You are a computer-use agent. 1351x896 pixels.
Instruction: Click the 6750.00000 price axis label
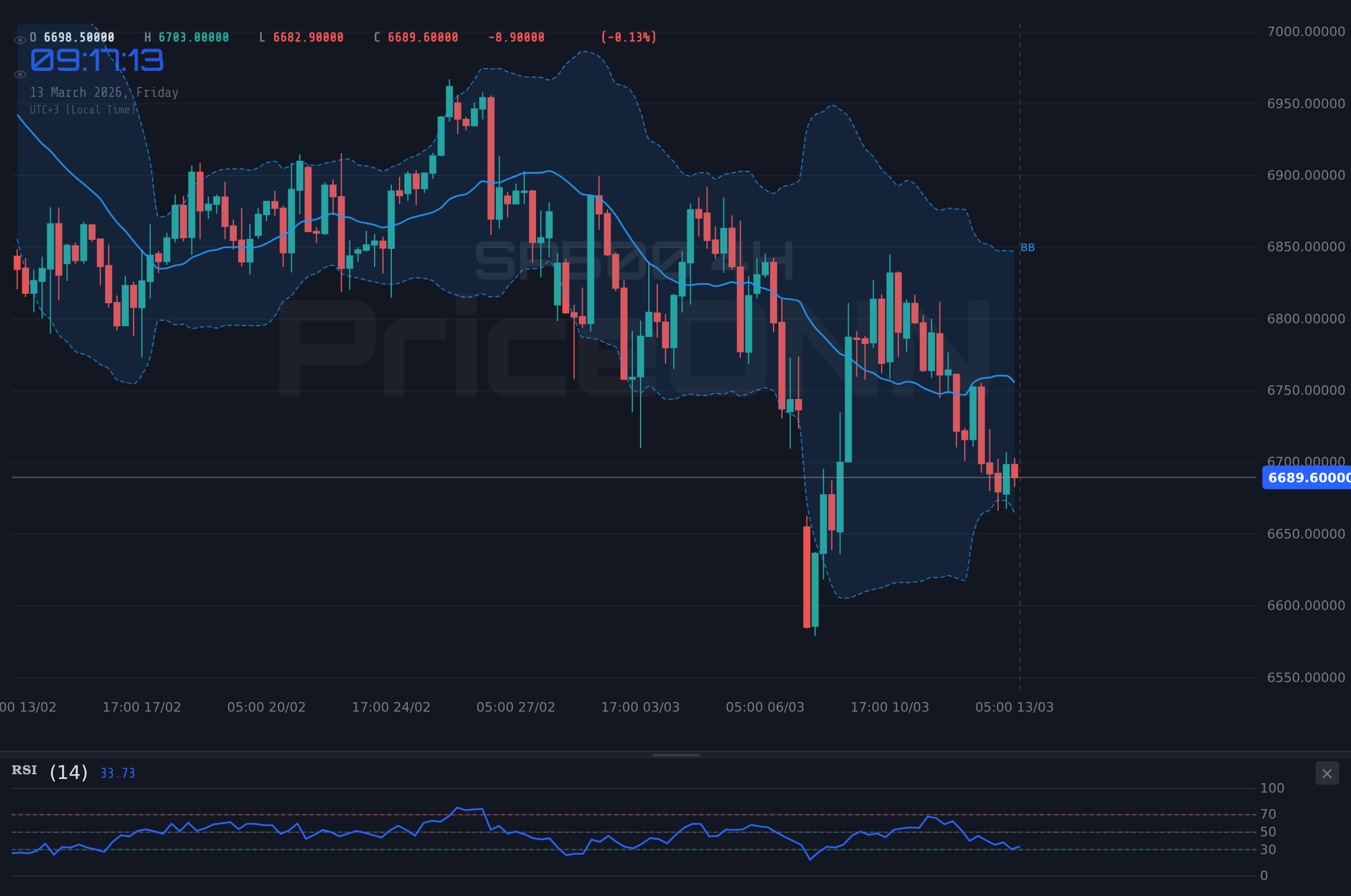[1306, 391]
